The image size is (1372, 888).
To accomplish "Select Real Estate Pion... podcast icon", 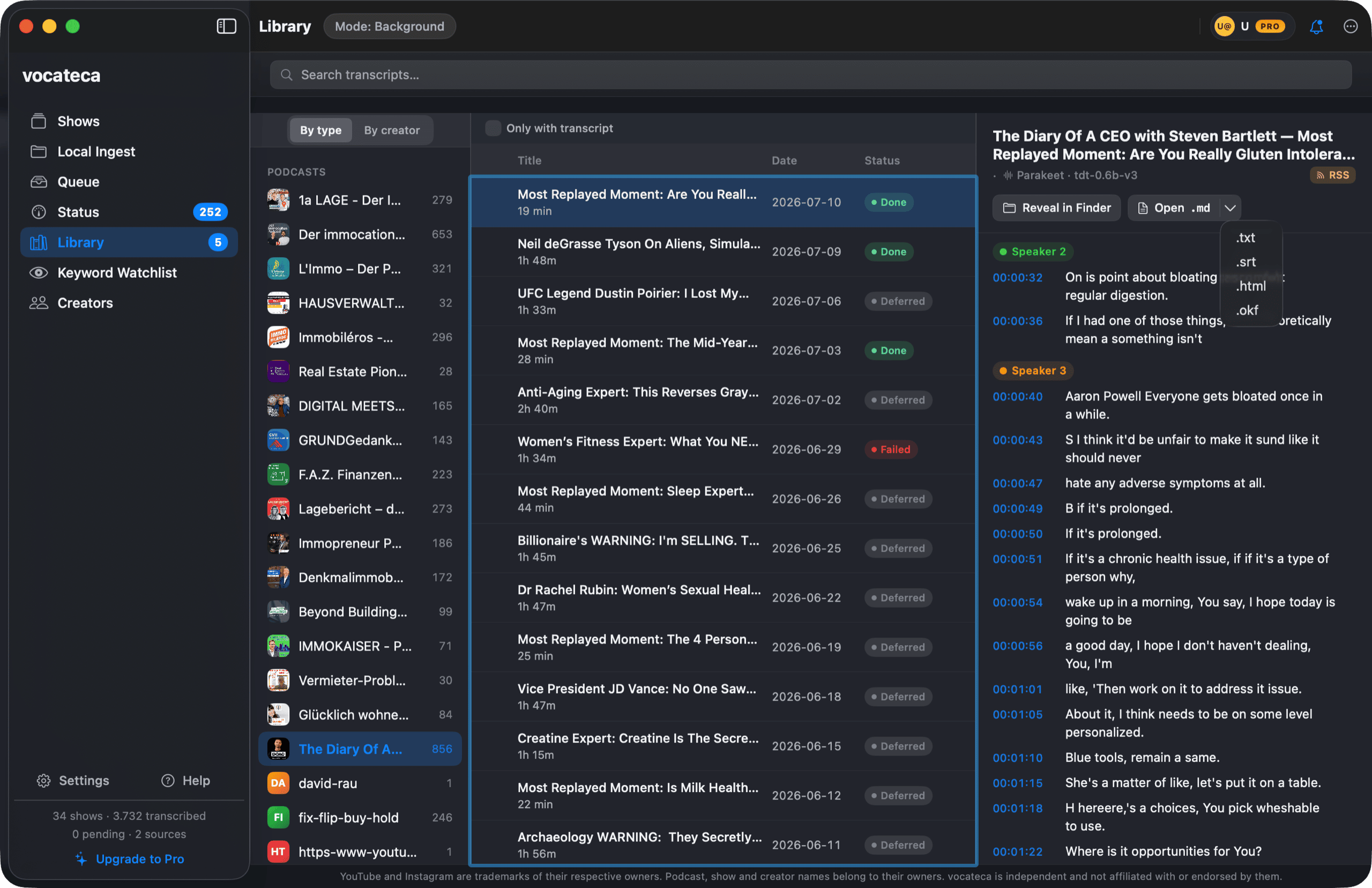I will tap(278, 372).
